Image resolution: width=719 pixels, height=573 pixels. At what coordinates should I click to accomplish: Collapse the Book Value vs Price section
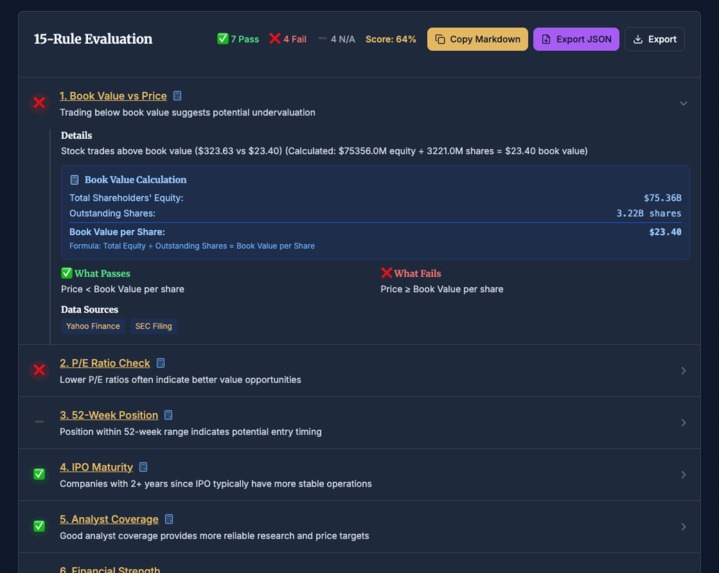[683, 104]
